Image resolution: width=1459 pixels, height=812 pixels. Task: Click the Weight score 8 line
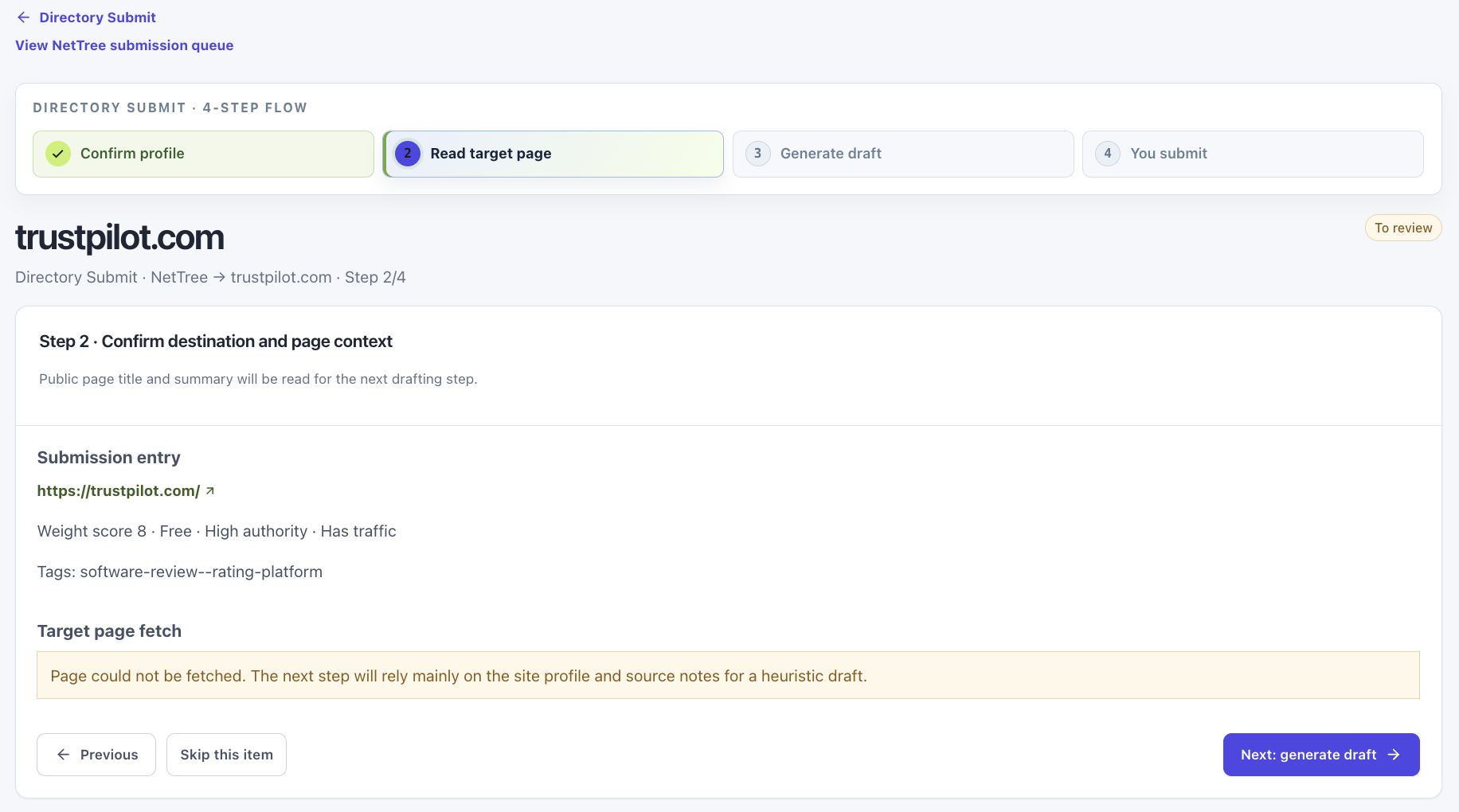point(217,531)
